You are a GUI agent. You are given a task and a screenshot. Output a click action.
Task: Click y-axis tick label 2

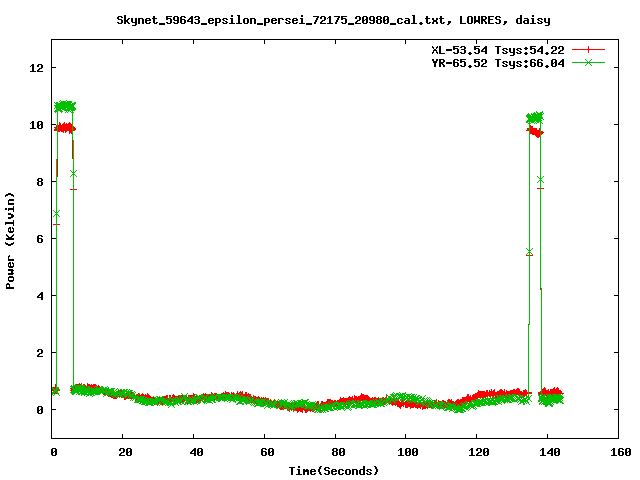pyautogui.click(x=40, y=353)
